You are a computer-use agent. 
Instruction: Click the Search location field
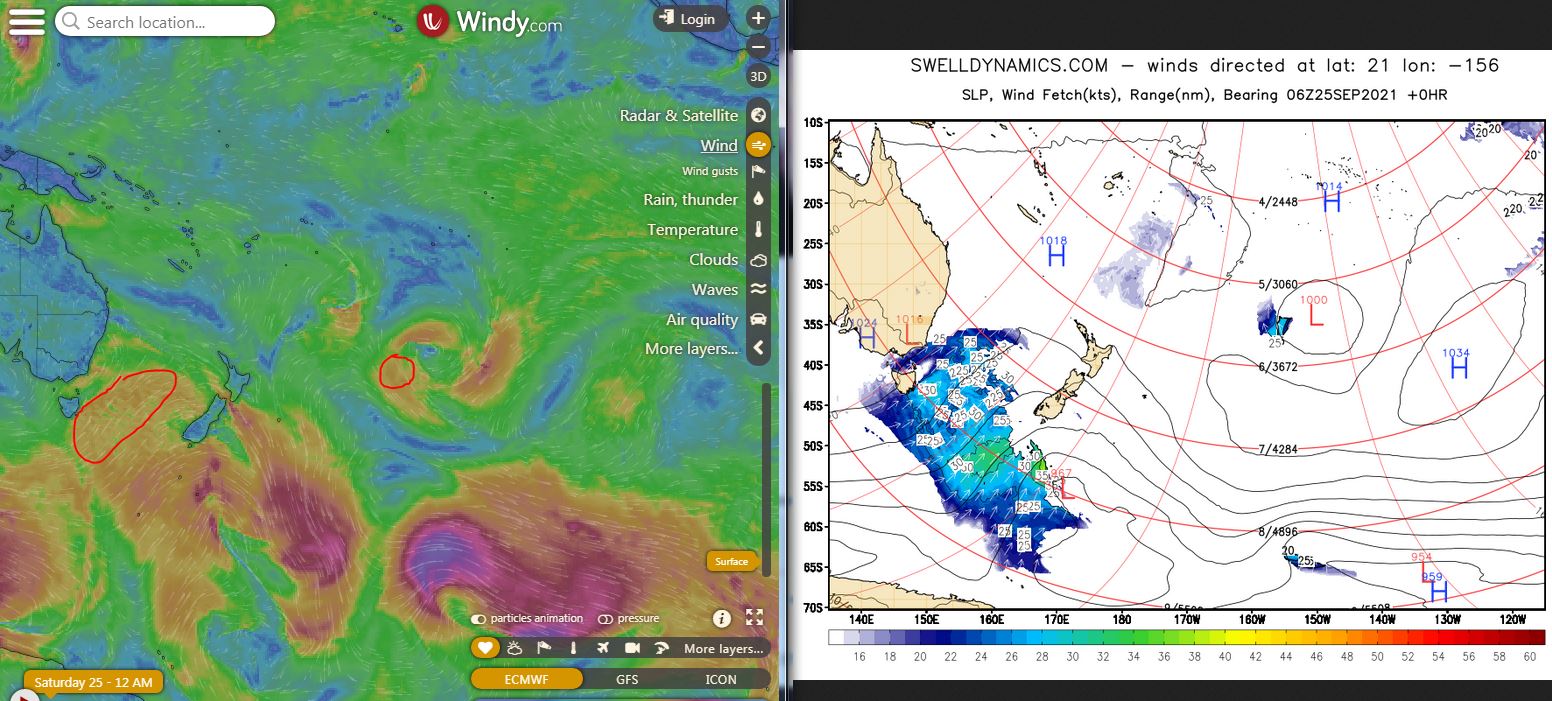(165, 21)
